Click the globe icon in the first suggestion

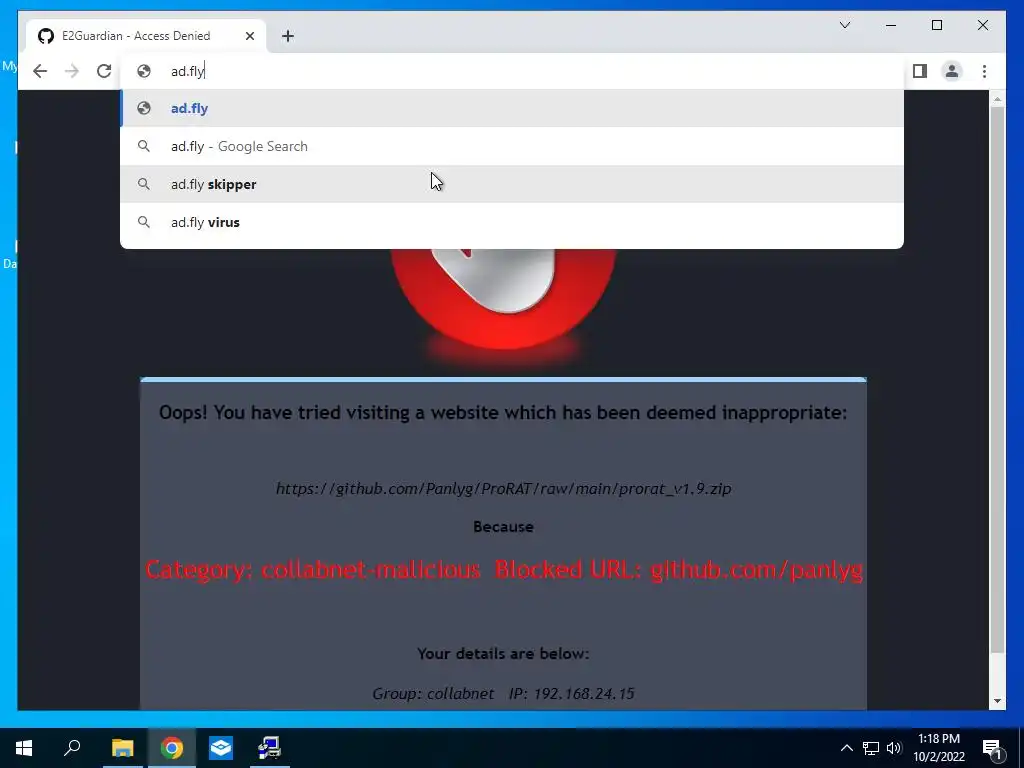(144, 108)
